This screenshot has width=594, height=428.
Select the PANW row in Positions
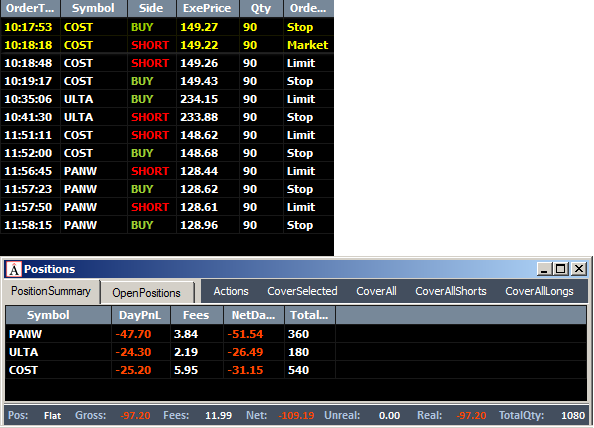click(296, 334)
